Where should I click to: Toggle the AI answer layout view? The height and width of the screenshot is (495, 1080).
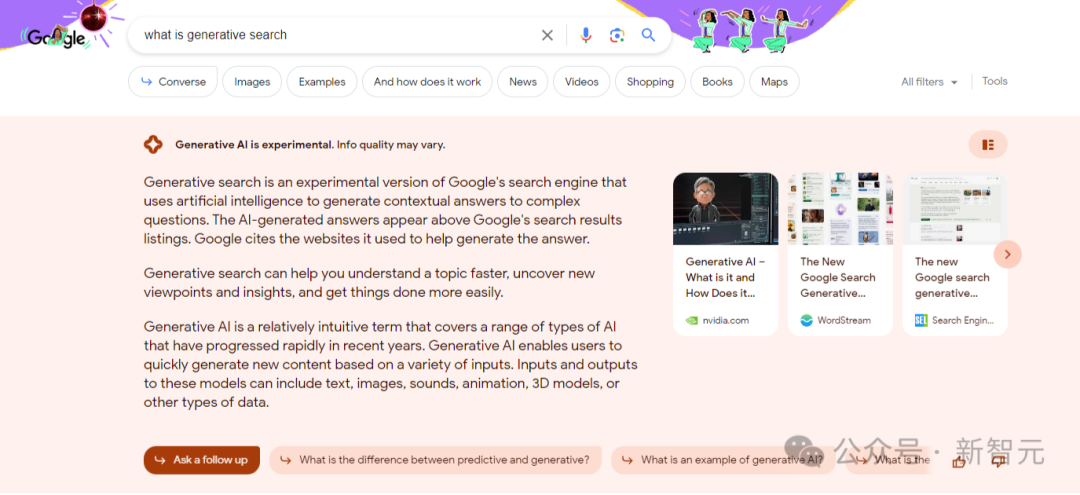click(x=988, y=145)
